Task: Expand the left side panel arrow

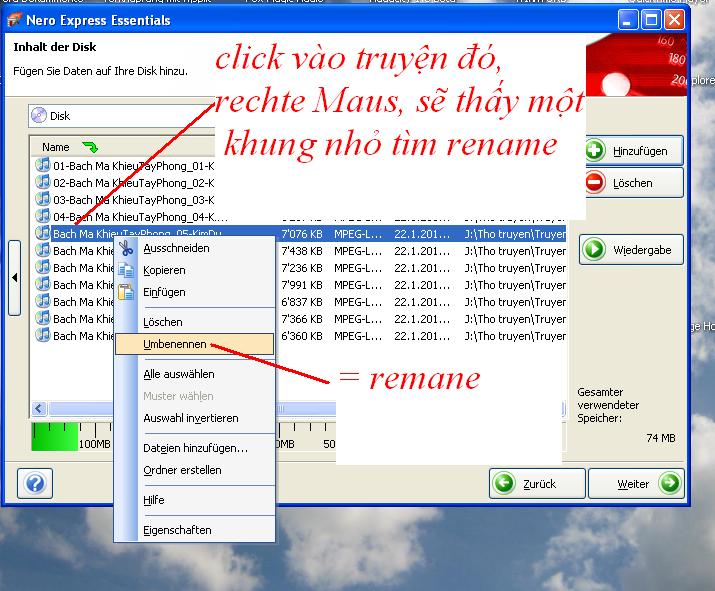Action: tap(15, 278)
